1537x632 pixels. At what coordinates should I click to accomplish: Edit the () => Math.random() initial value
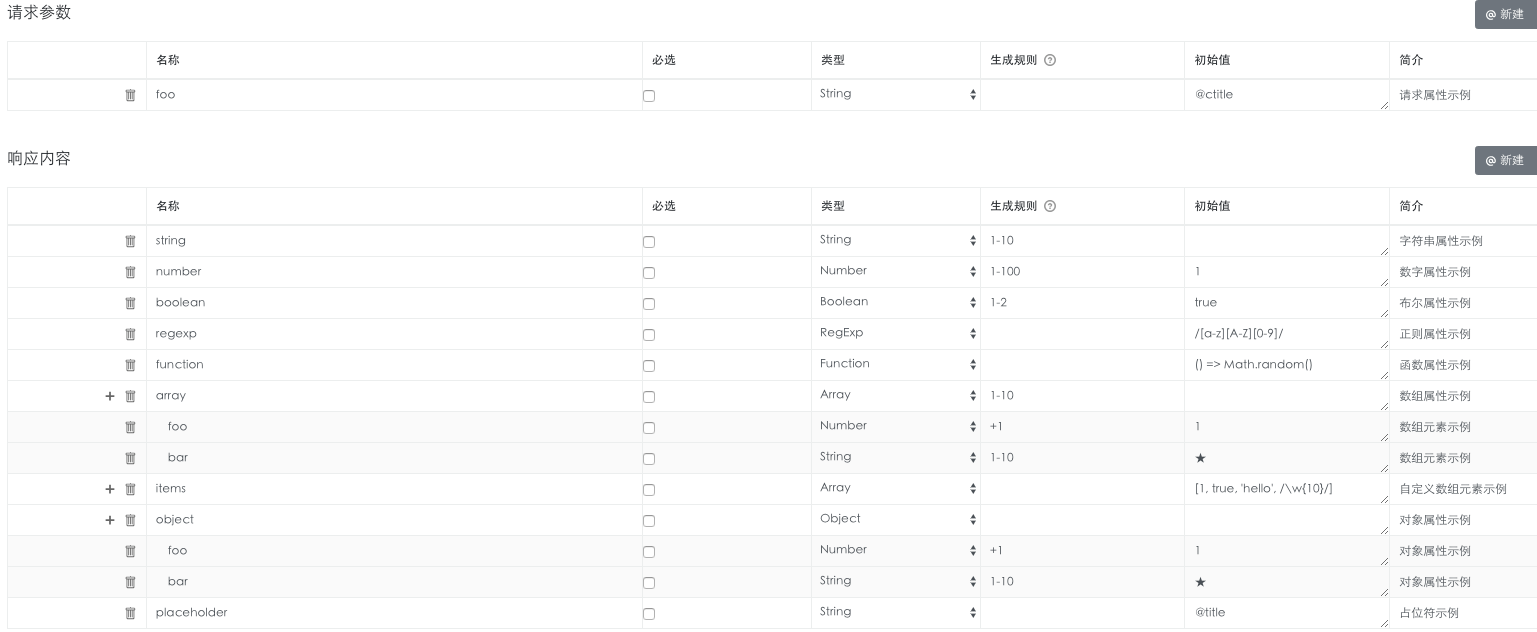pyautogui.click(x=1286, y=365)
